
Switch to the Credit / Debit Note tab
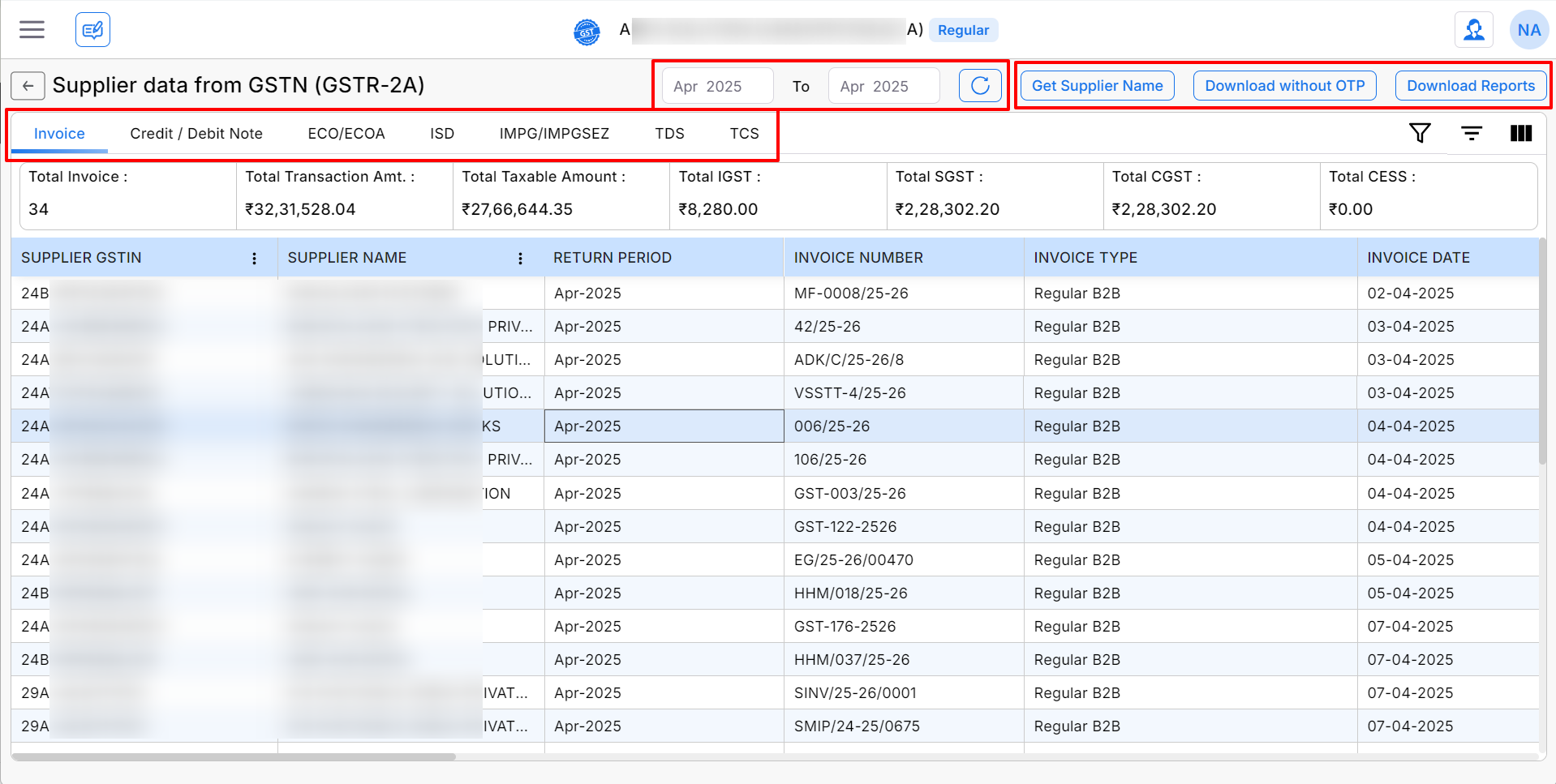click(x=196, y=134)
